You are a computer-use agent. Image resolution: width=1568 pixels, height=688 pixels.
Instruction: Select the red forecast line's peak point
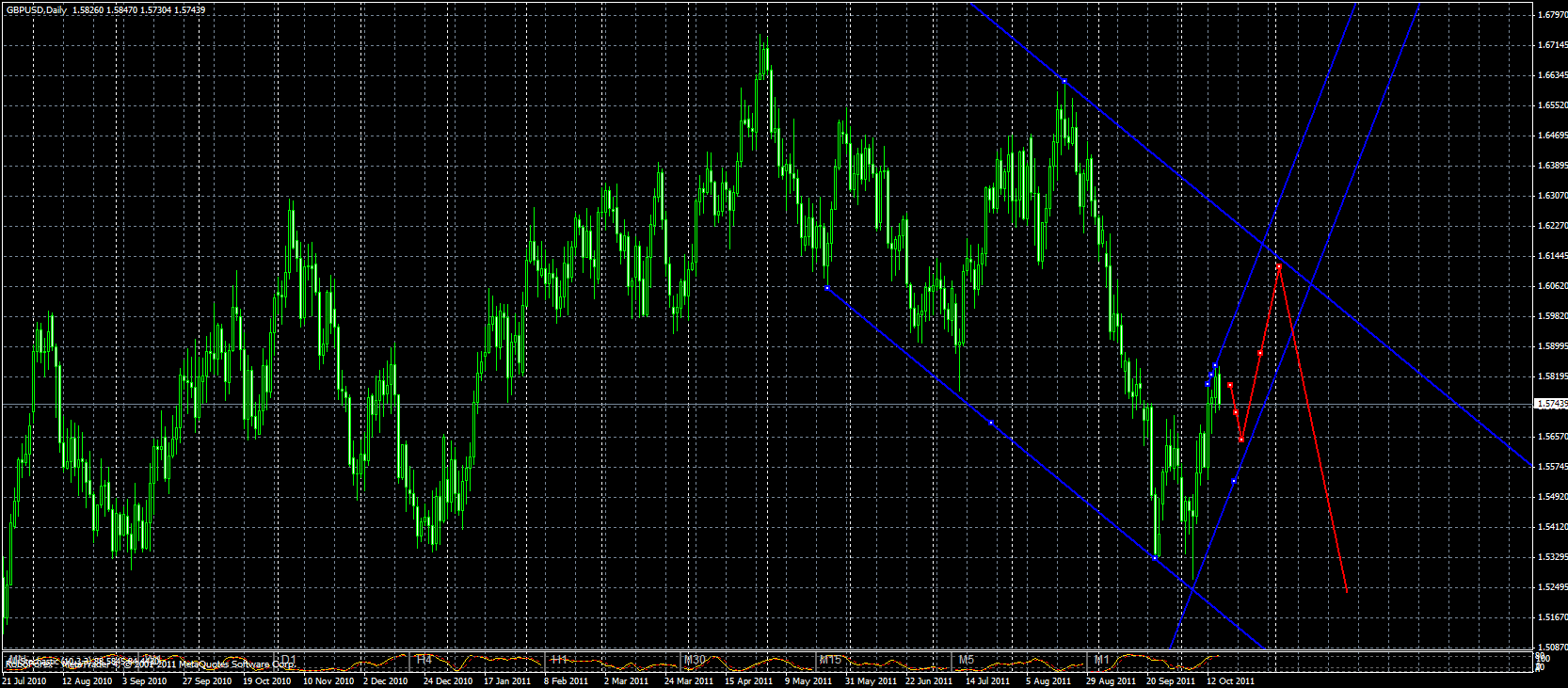tap(1279, 267)
